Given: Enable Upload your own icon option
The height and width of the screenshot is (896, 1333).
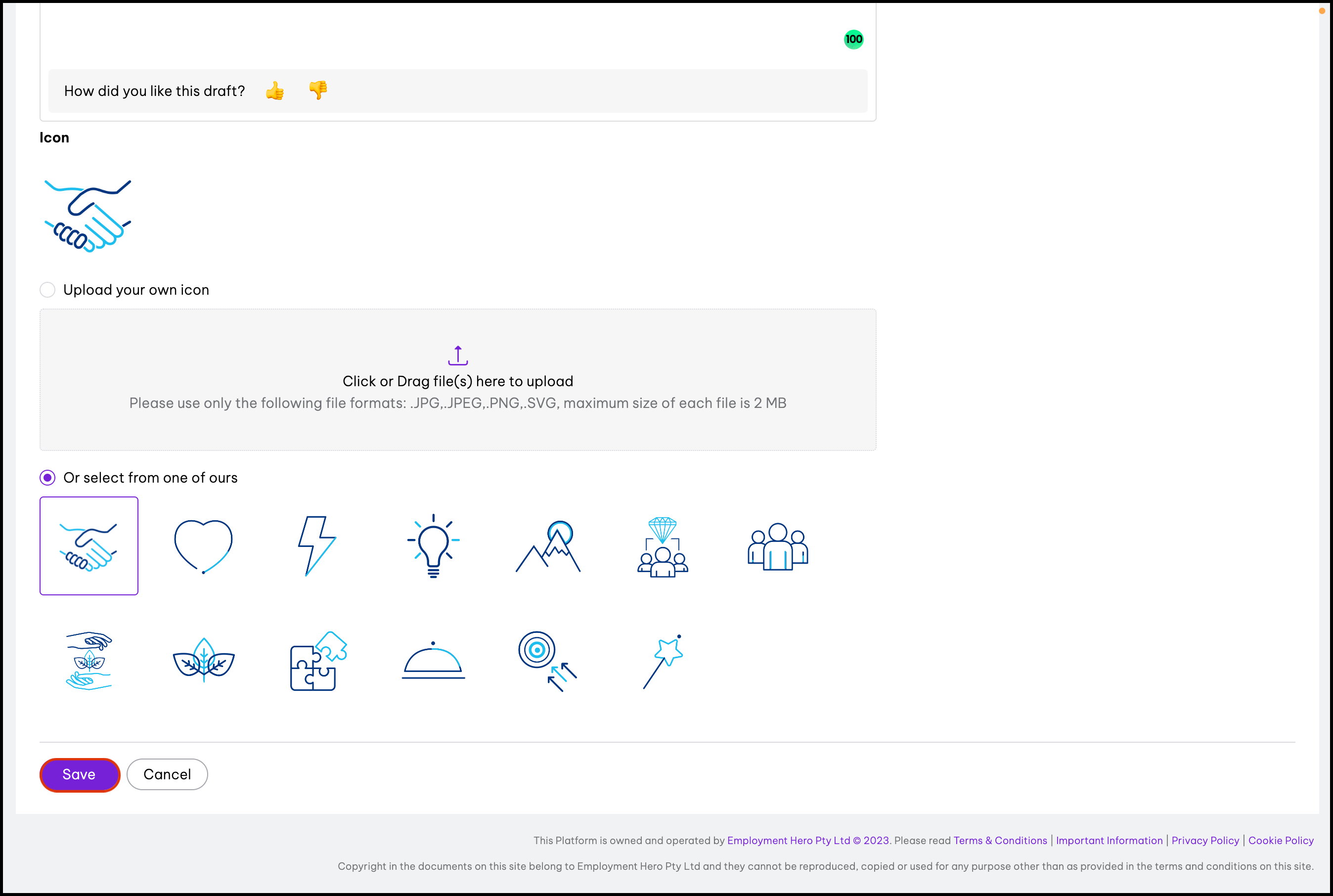Looking at the screenshot, I should click(x=47, y=290).
